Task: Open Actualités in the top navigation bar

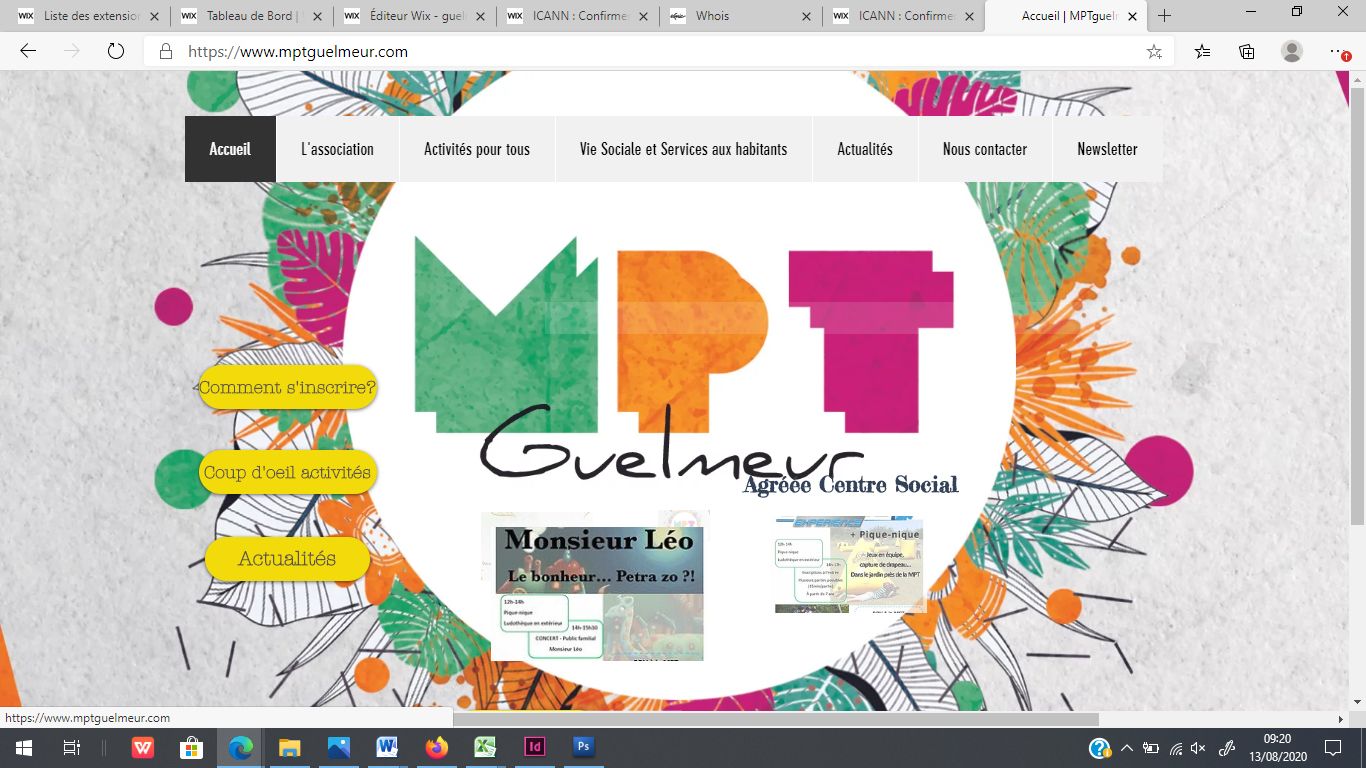Action: pos(865,149)
